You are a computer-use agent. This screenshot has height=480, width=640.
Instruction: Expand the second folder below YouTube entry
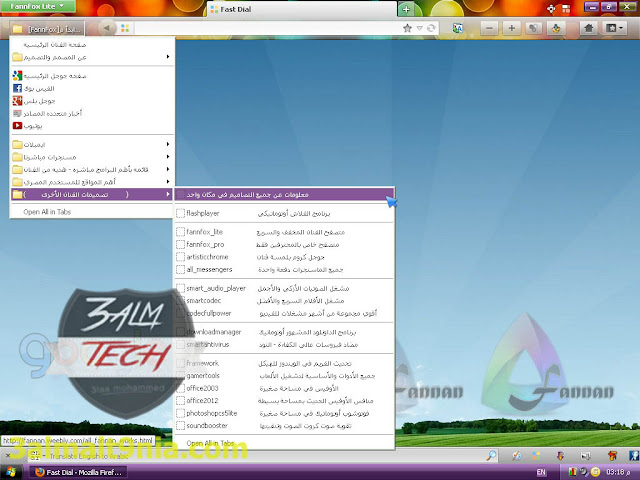[x=92, y=157]
